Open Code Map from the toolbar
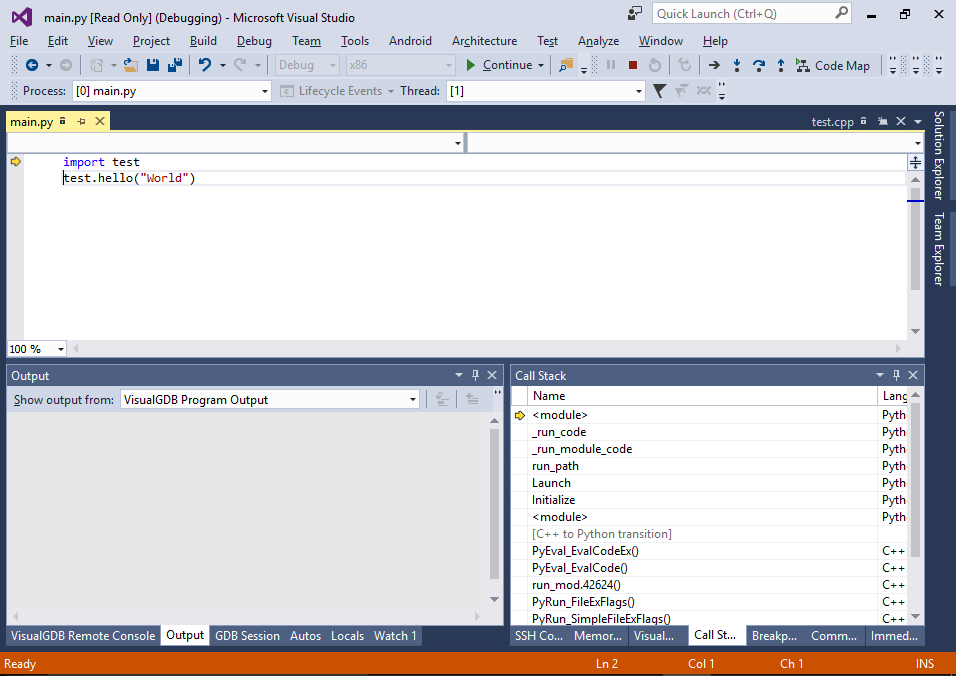The image size is (956, 676). click(833, 65)
